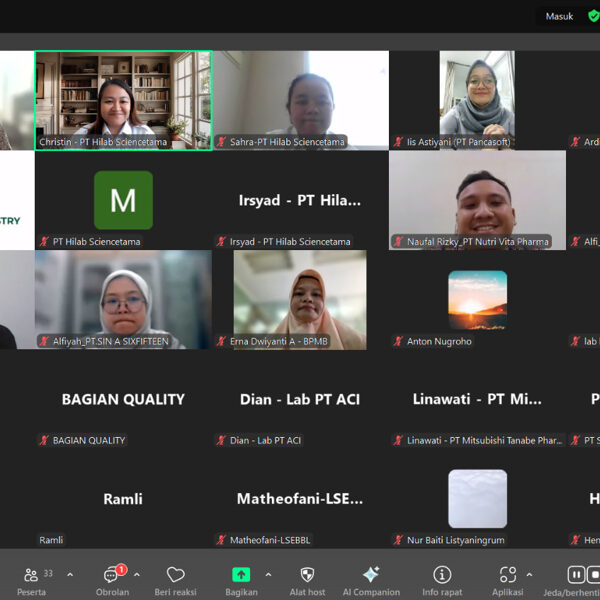The width and height of the screenshot is (600, 600).
Task: Click the Masuk button at top
Action: tap(559, 16)
